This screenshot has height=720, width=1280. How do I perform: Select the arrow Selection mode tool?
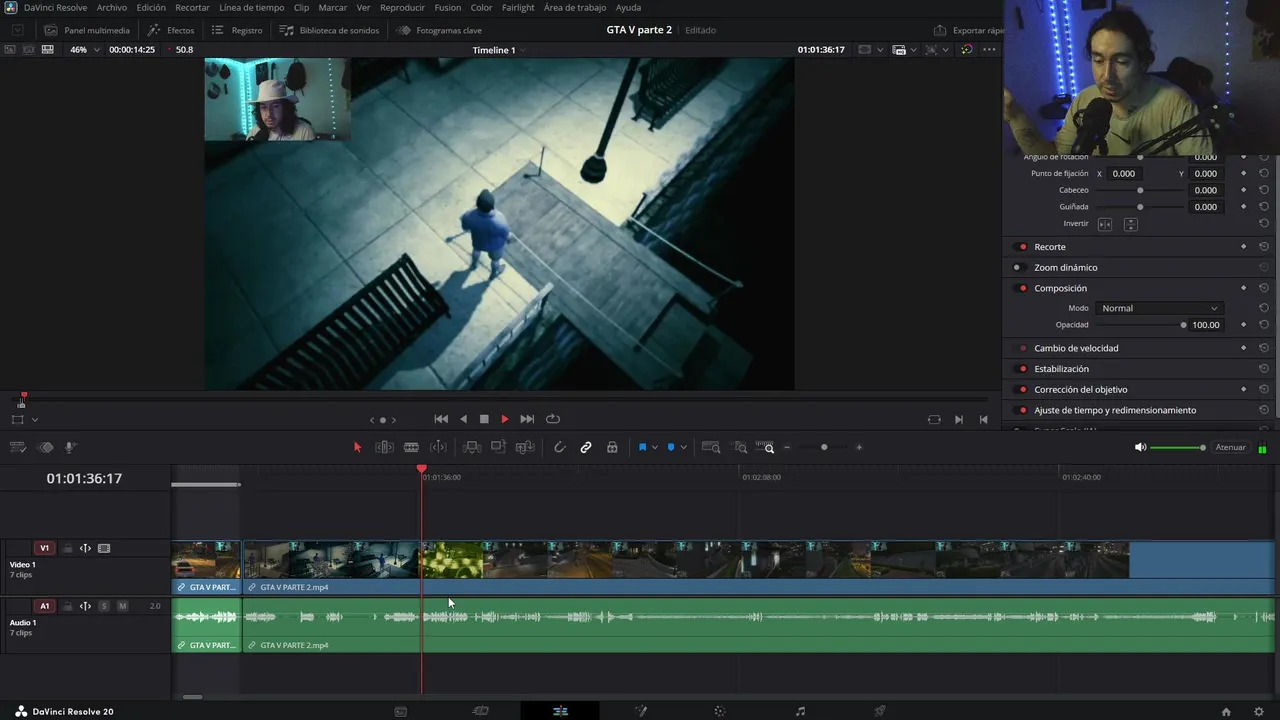click(357, 447)
